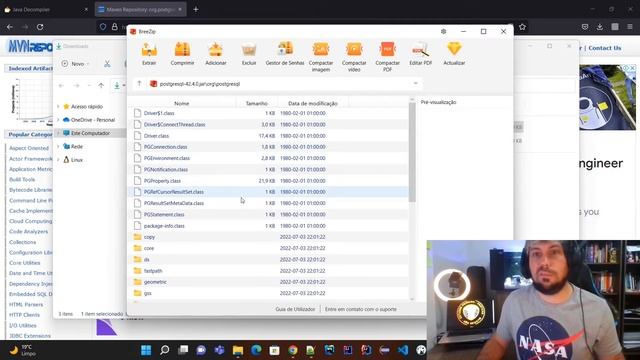Screen dimensions: 640x360
Task: Select Driver$ConnectThread.class file
Action: 269,124
